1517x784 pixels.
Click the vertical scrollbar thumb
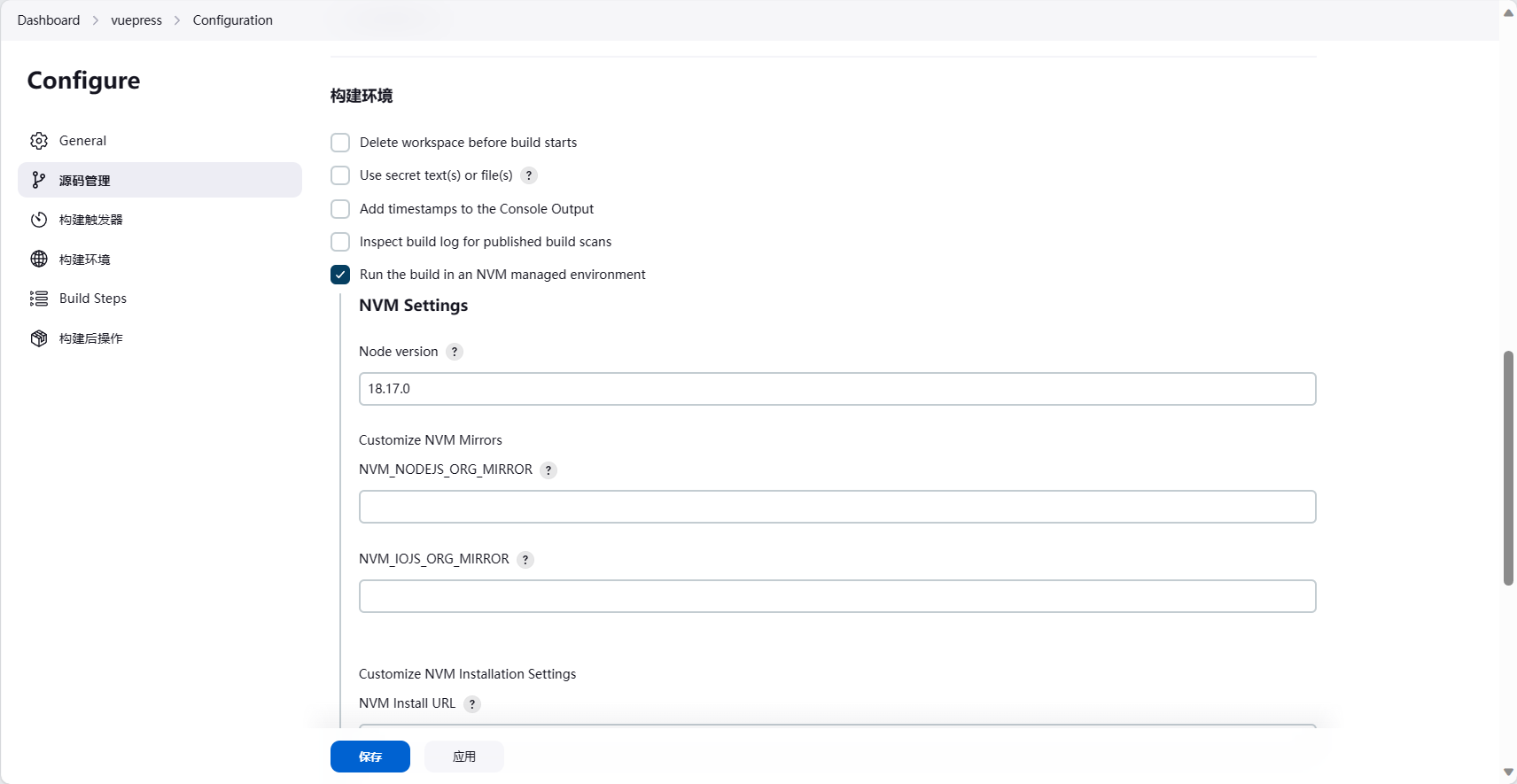(1508, 468)
